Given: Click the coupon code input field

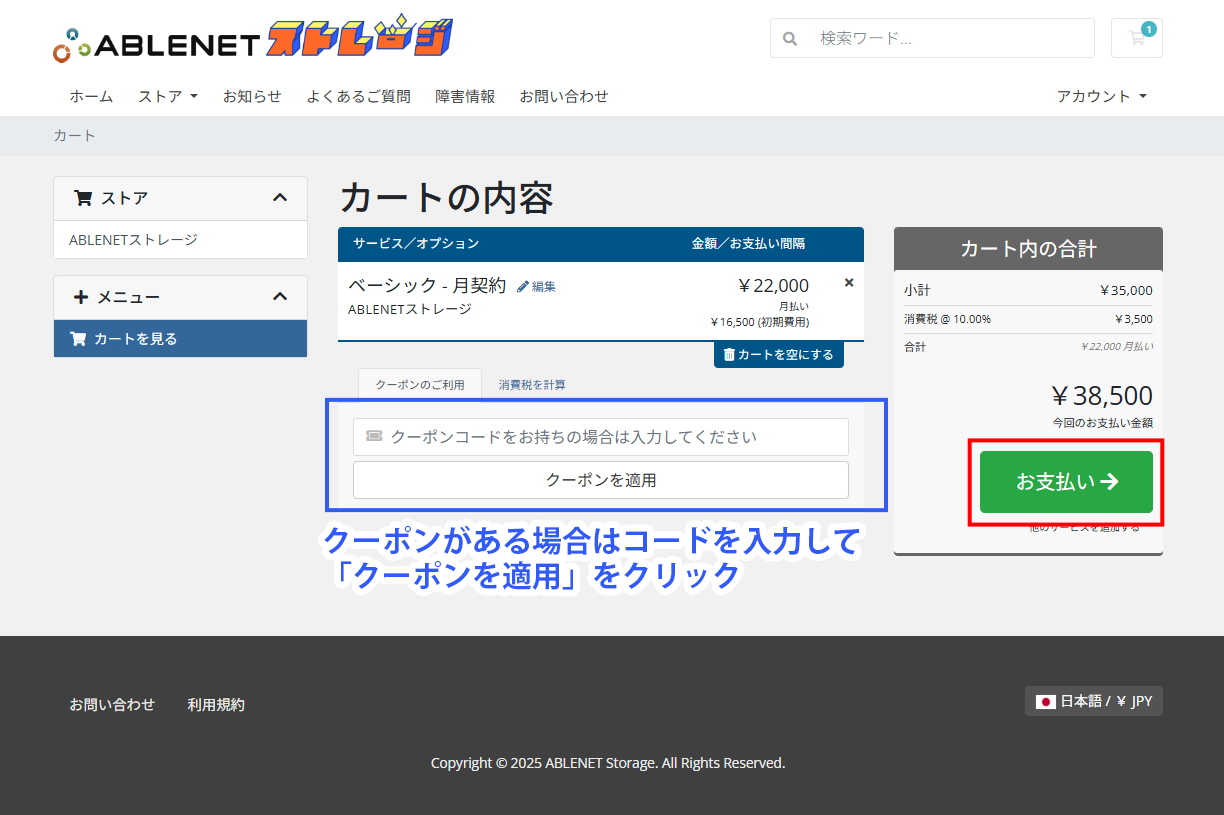Looking at the screenshot, I should click(x=600, y=437).
